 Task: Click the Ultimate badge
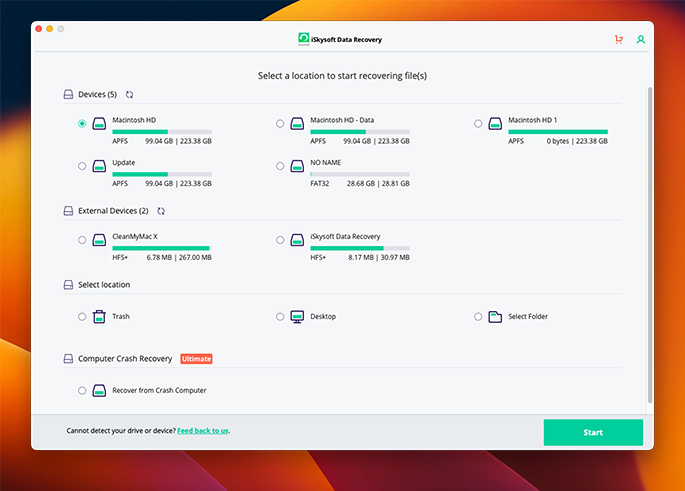click(x=196, y=359)
